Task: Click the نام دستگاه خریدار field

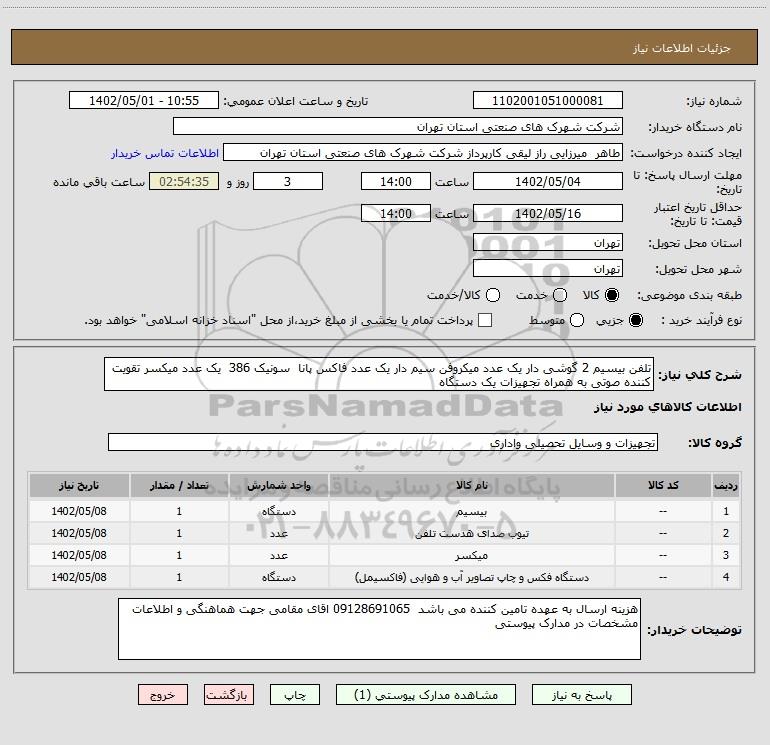Action: 398,127
